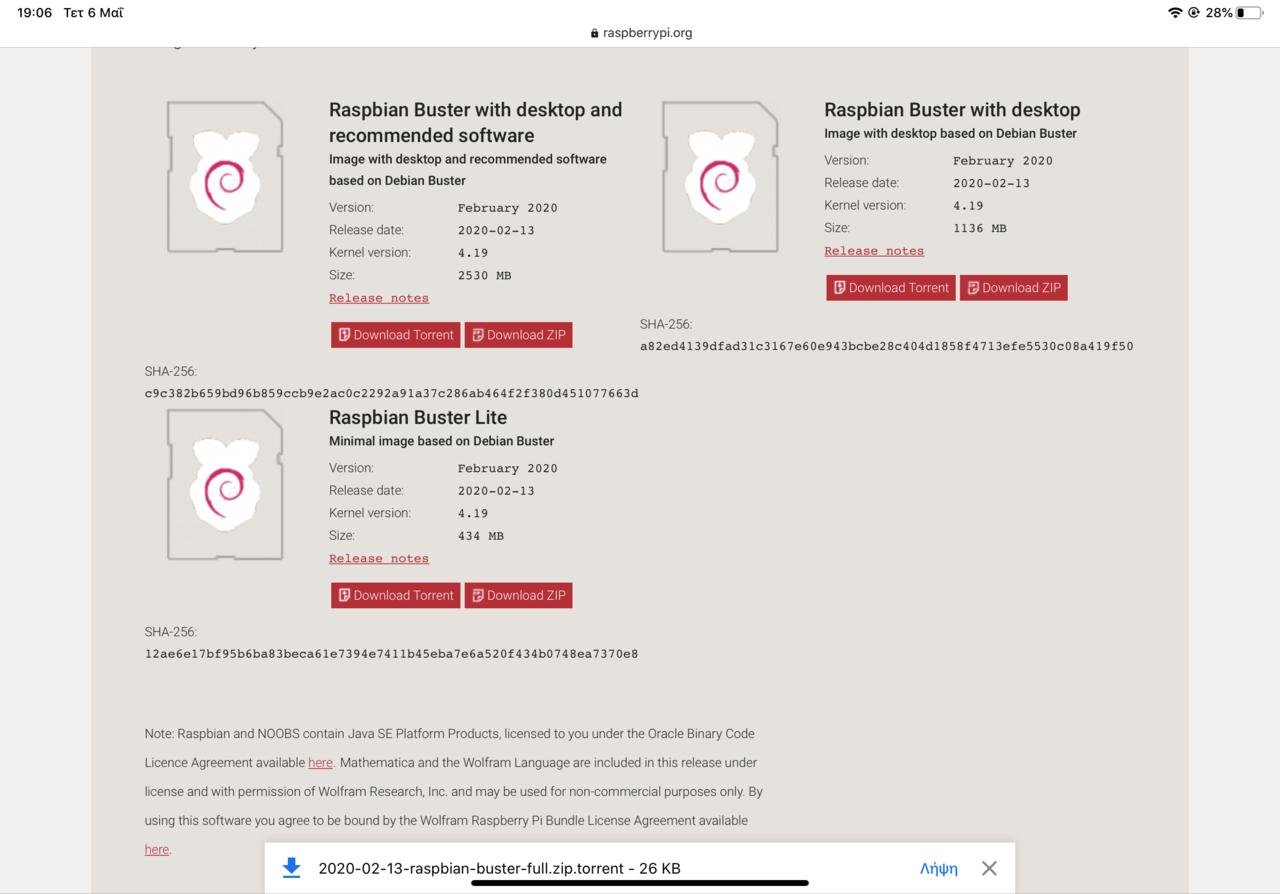
Task: Tap the SD card image for Buster Lite
Action: click(x=225, y=485)
